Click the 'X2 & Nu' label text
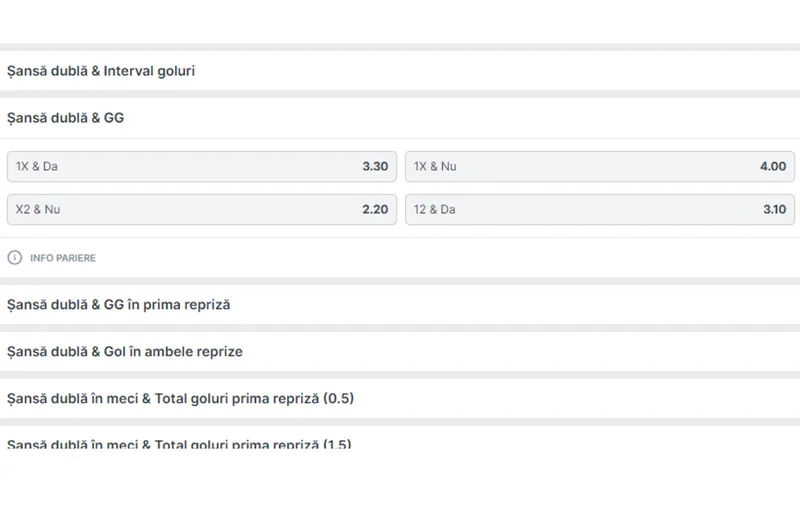This screenshot has width=800, height=531. pyautogui.click(x=38, y=210)
